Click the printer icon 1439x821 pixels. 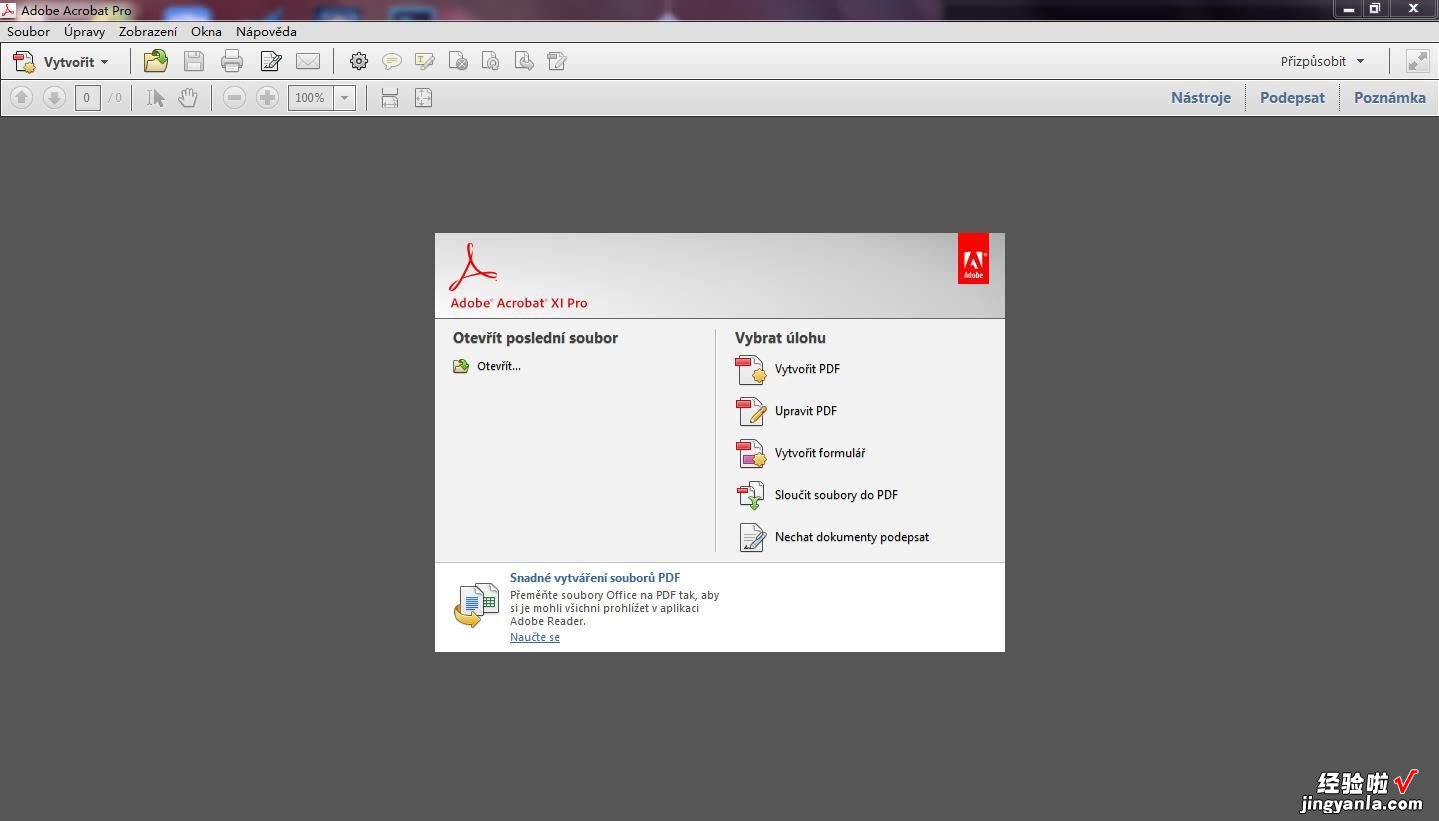(x=232, y=61)
